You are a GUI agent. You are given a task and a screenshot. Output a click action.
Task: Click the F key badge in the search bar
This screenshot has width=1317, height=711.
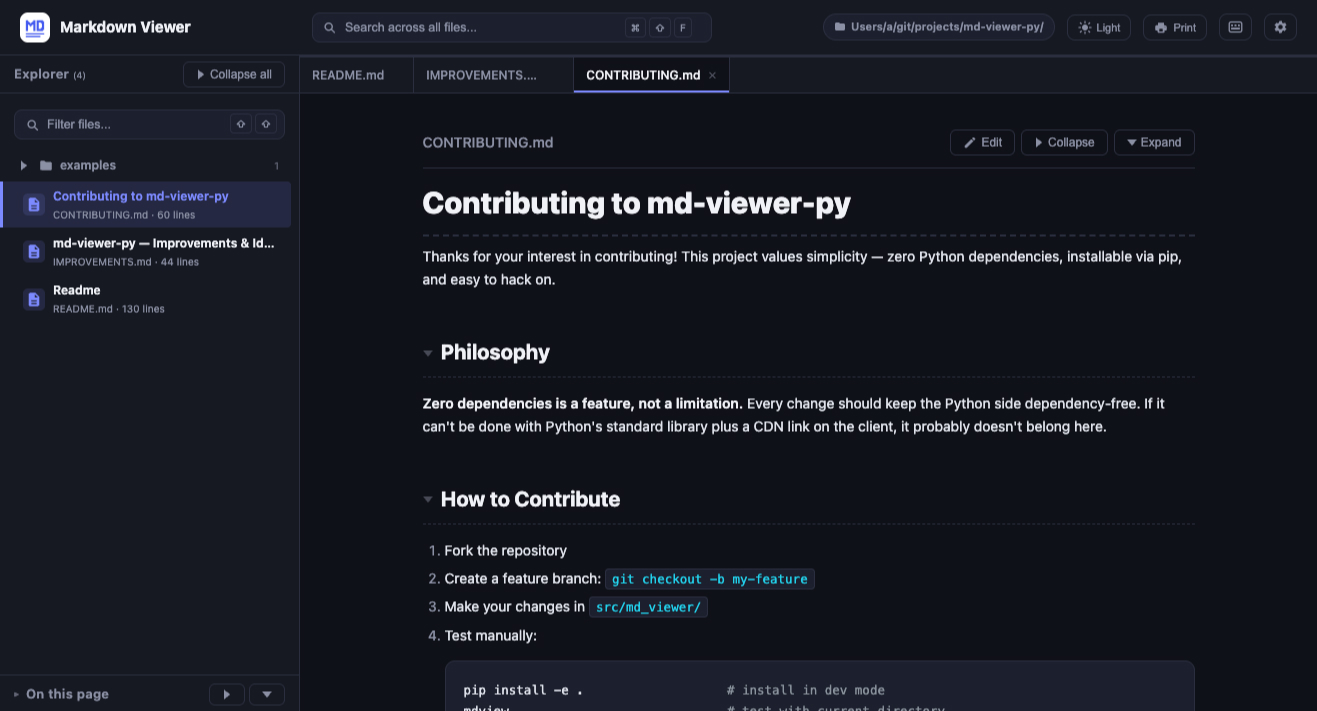tap(683, 28)
